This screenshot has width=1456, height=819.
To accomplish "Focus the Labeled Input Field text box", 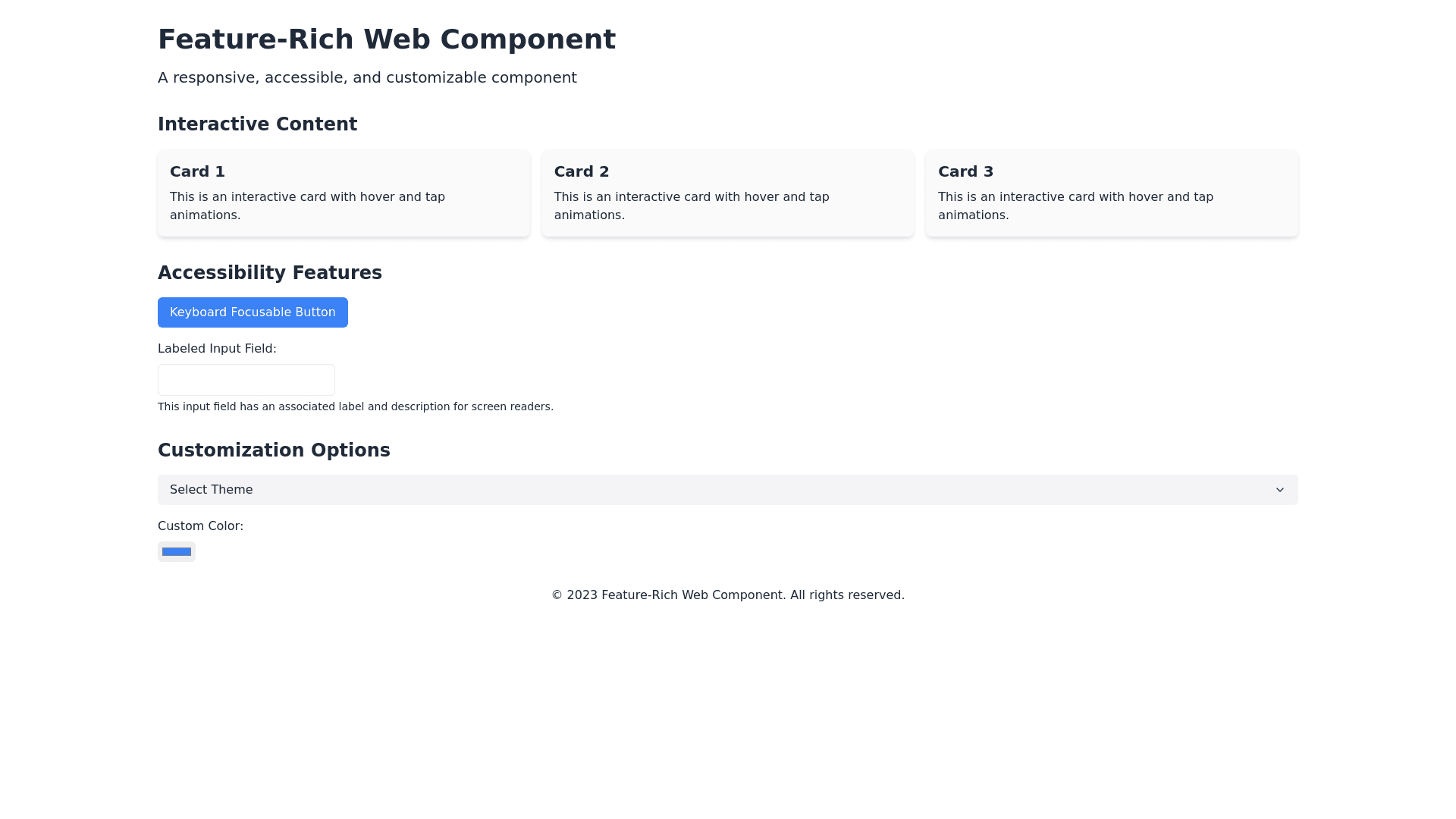I will coord(246,380).
